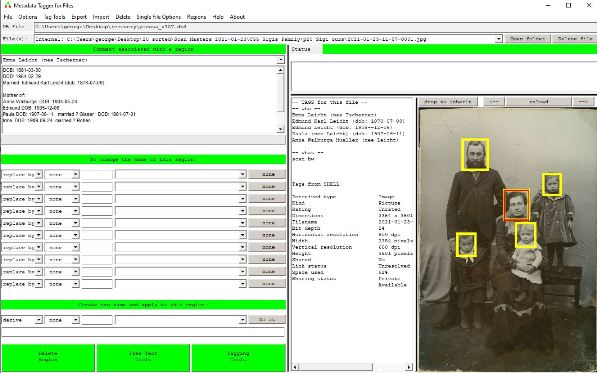Select the face region of girl standing on bench
The height and width of the screenshot is (373, 597).
(x=552, y=185)
